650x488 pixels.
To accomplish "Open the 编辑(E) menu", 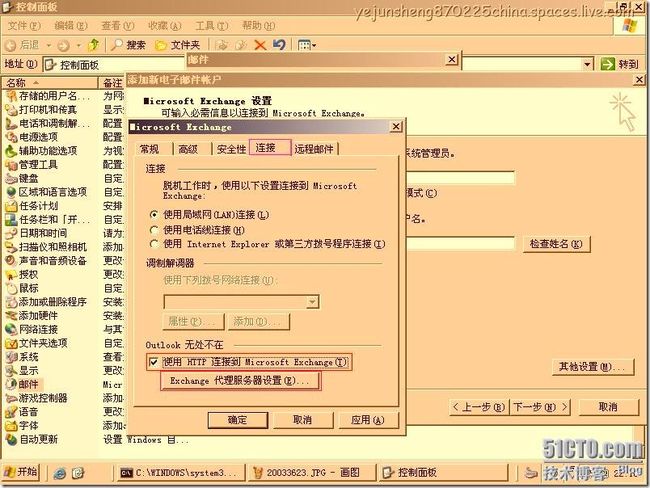I will (71, 26).
